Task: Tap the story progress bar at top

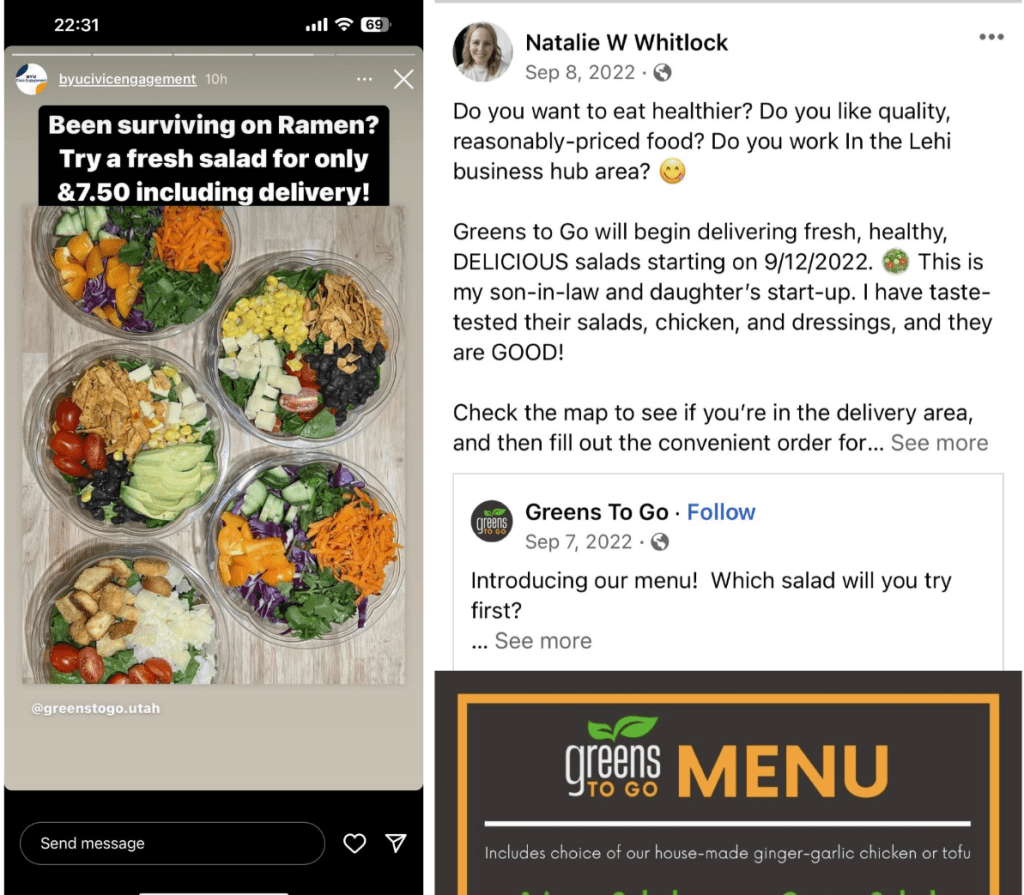Action: click(x=214, y=54)
